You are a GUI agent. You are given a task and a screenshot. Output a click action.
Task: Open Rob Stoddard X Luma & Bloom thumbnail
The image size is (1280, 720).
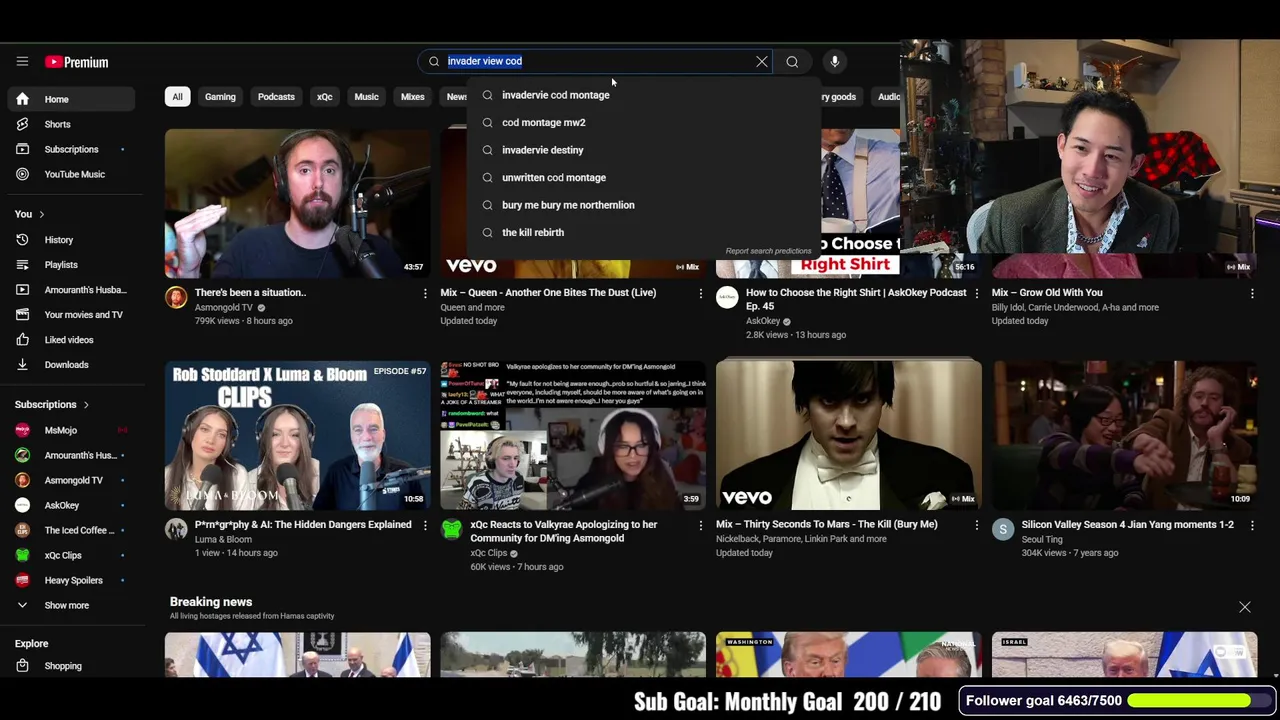[298, 435]
